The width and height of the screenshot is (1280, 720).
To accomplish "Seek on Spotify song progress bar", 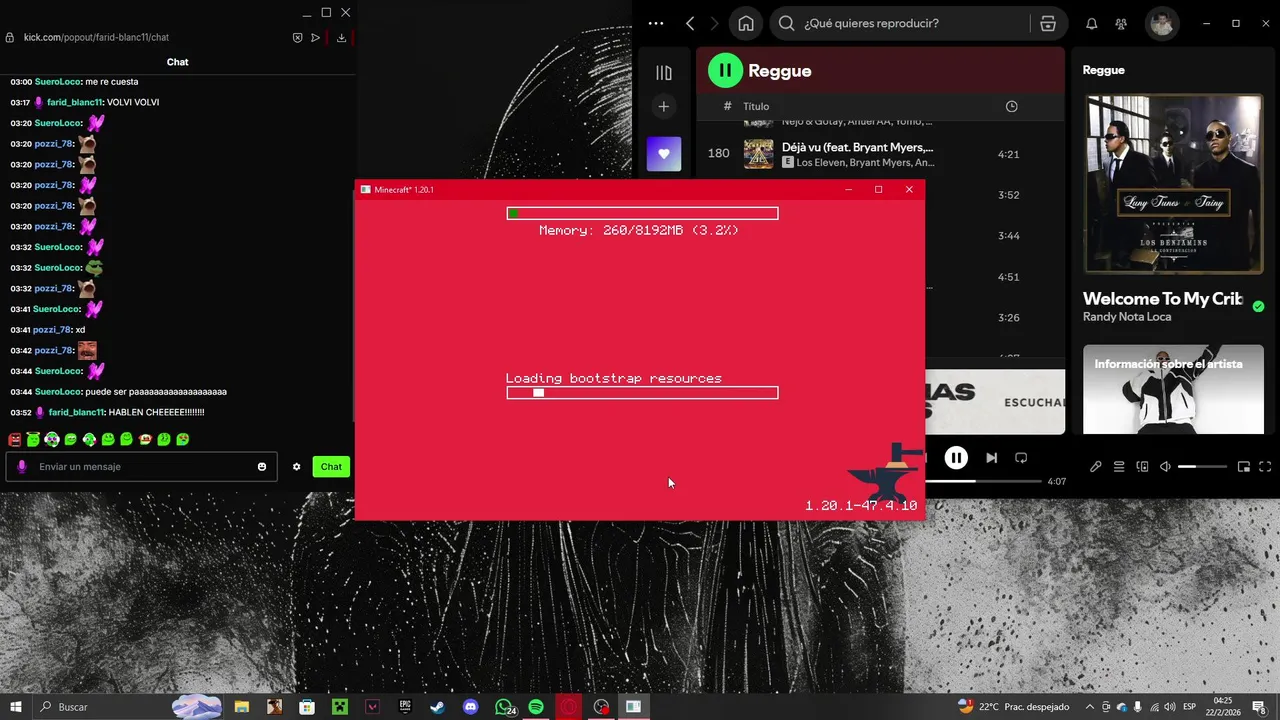I will 982,481.
